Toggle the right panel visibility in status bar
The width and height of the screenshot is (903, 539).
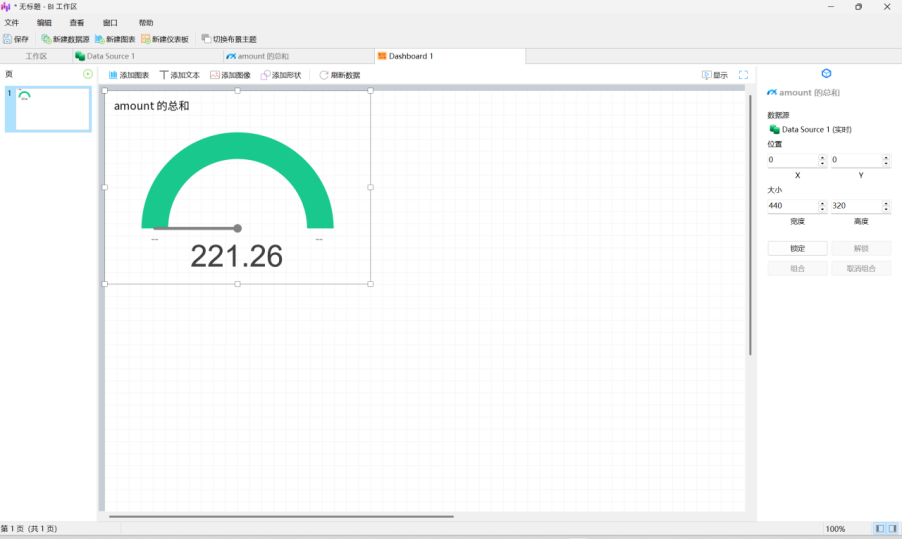tap(892, 528)
